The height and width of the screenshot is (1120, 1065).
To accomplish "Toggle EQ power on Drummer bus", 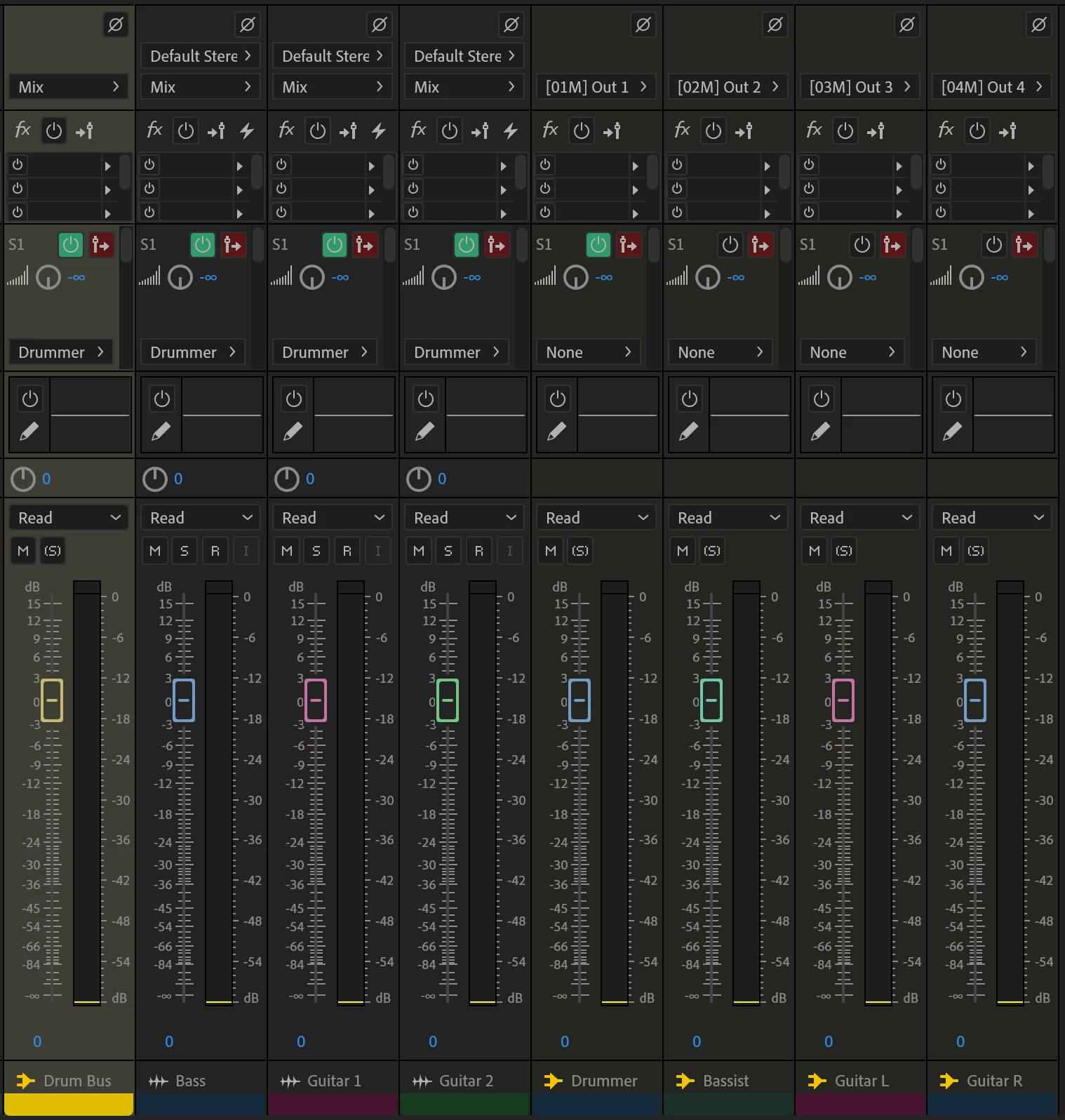I will (x=558, y=399).
